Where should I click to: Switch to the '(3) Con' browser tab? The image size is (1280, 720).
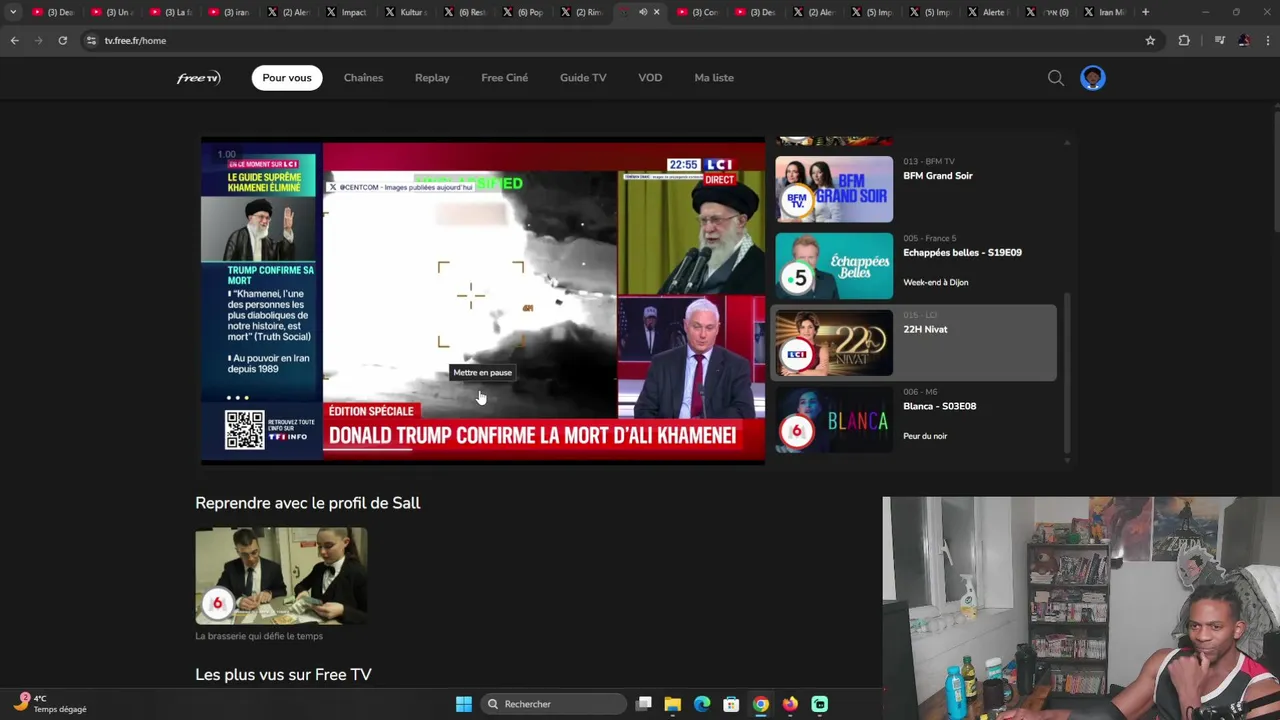(x=698, y=12)
